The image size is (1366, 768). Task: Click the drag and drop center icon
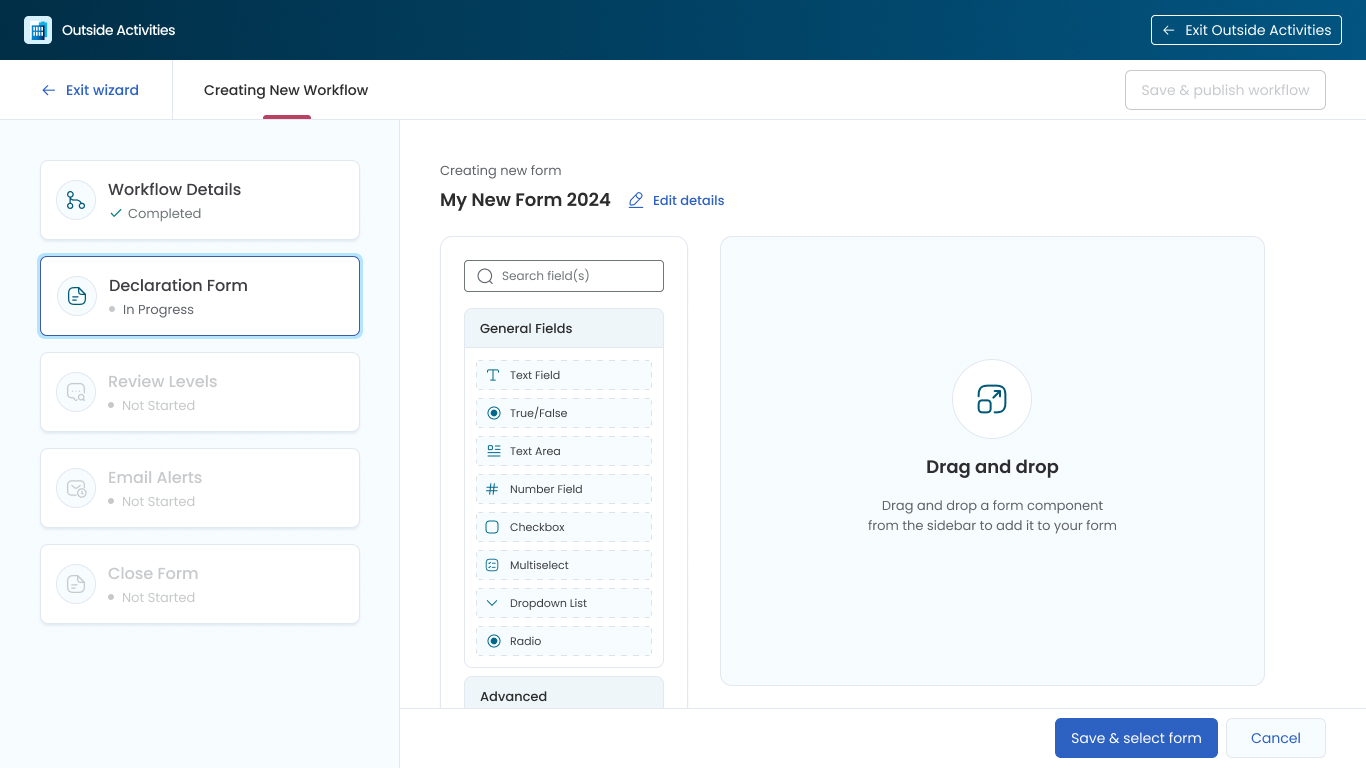click(x=991, y=399)
